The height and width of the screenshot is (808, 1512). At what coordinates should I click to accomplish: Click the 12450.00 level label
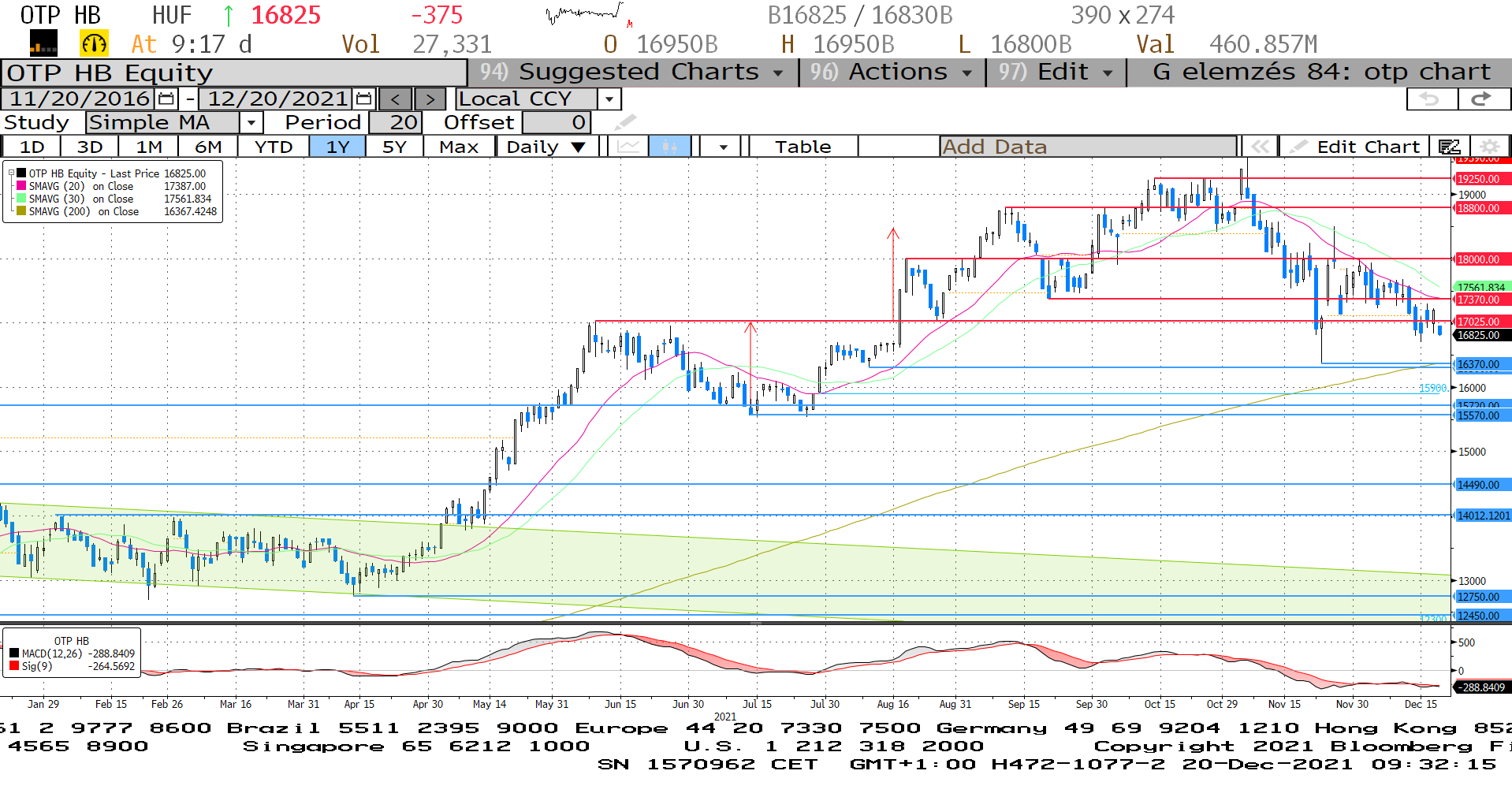pos(1482,616)
